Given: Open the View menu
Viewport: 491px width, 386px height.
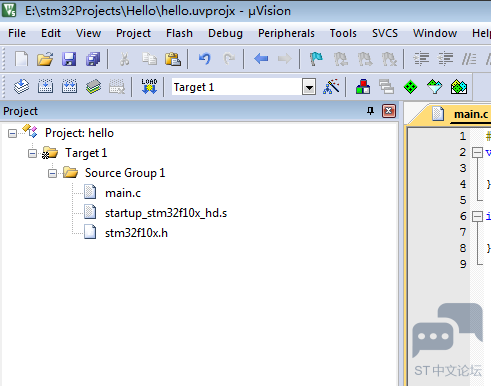Looking at the screenshot, I should click(x=88, y=33).
